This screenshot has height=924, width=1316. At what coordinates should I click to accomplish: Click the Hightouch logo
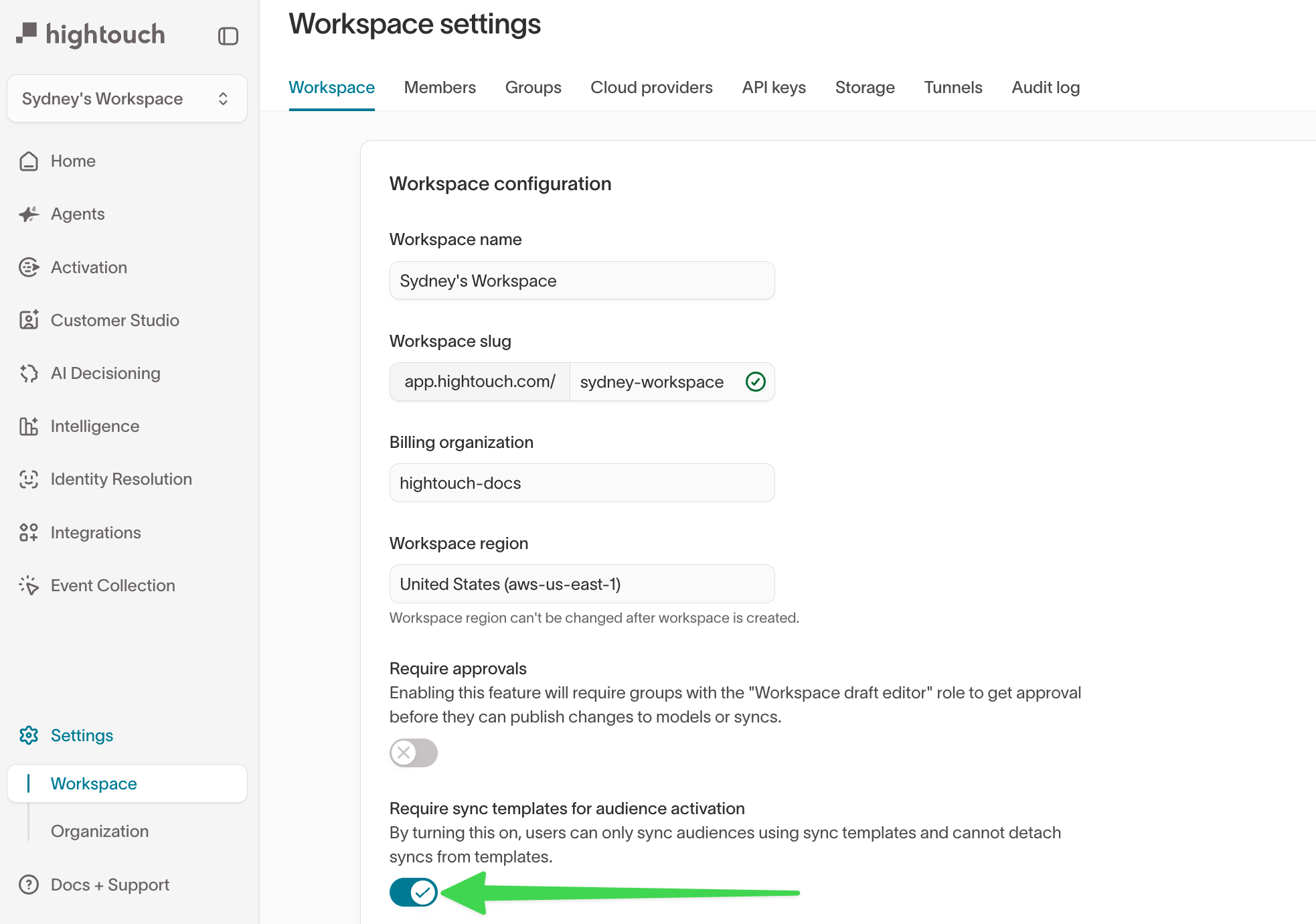91,34
